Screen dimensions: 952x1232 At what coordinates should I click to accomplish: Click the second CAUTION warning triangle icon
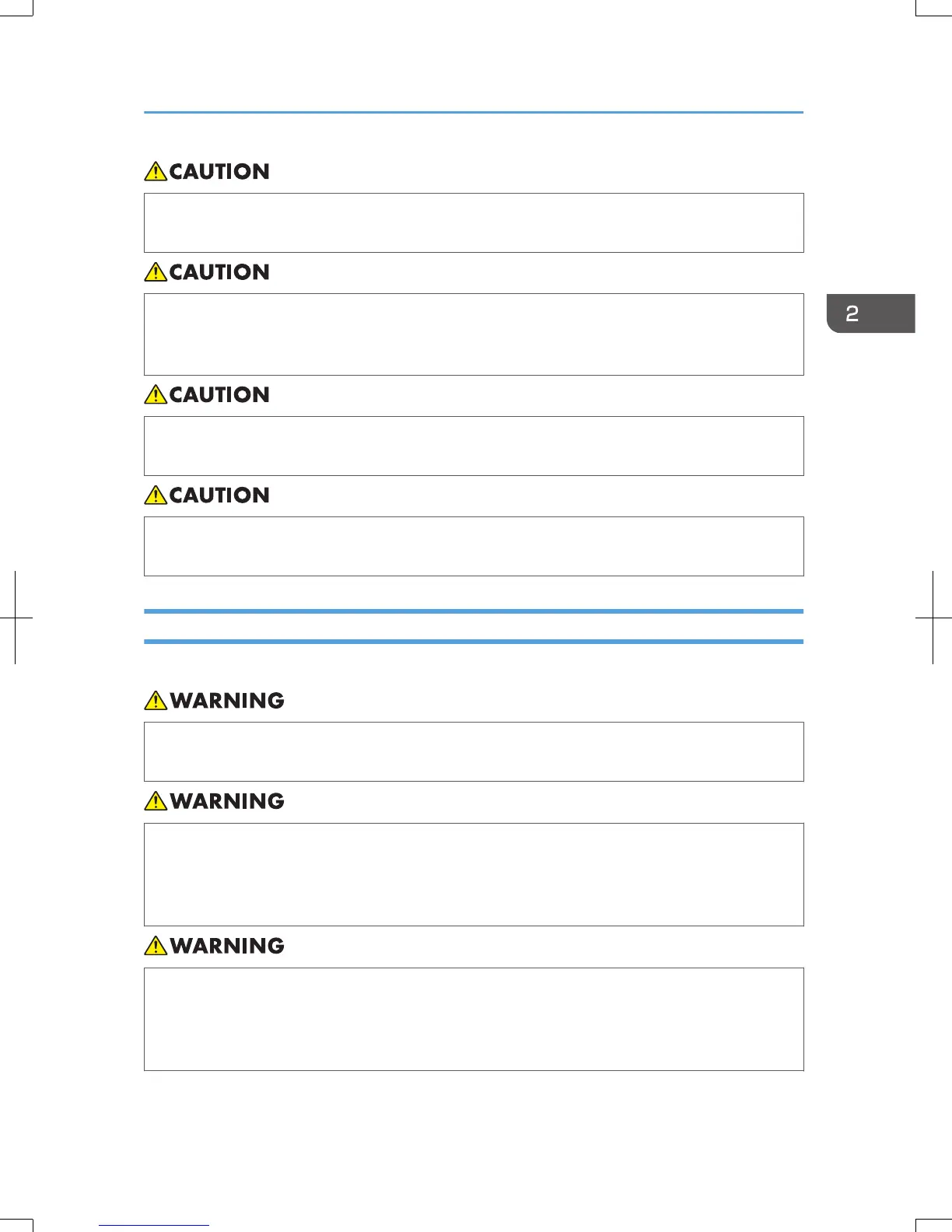[156, 271]
